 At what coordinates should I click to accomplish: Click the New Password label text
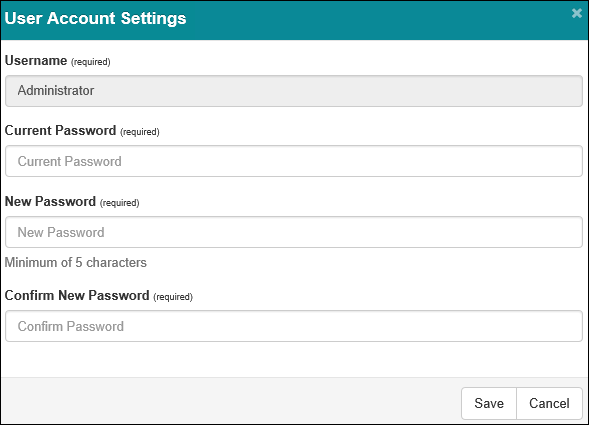click(50, 201)
